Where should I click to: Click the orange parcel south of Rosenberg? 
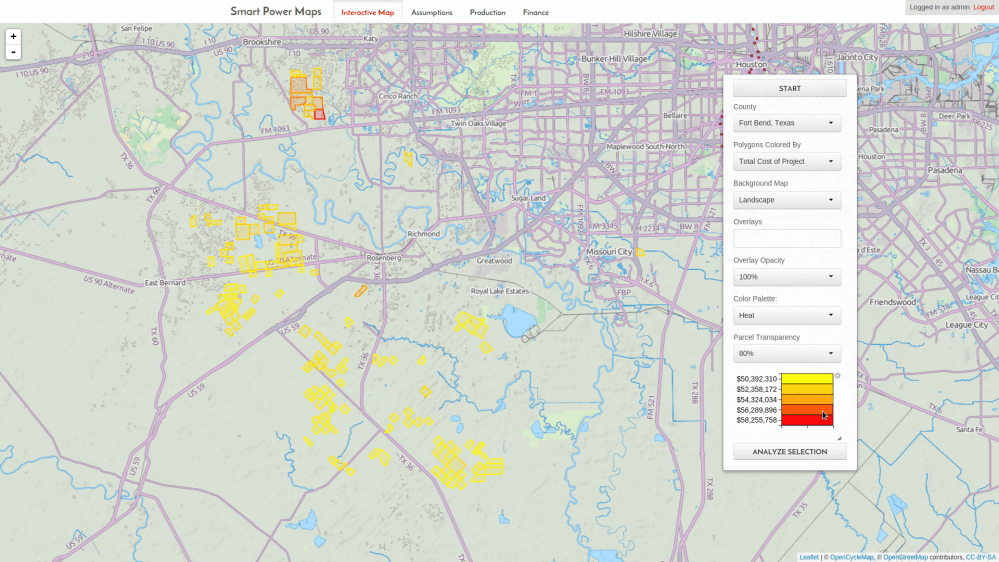[361, 291]
